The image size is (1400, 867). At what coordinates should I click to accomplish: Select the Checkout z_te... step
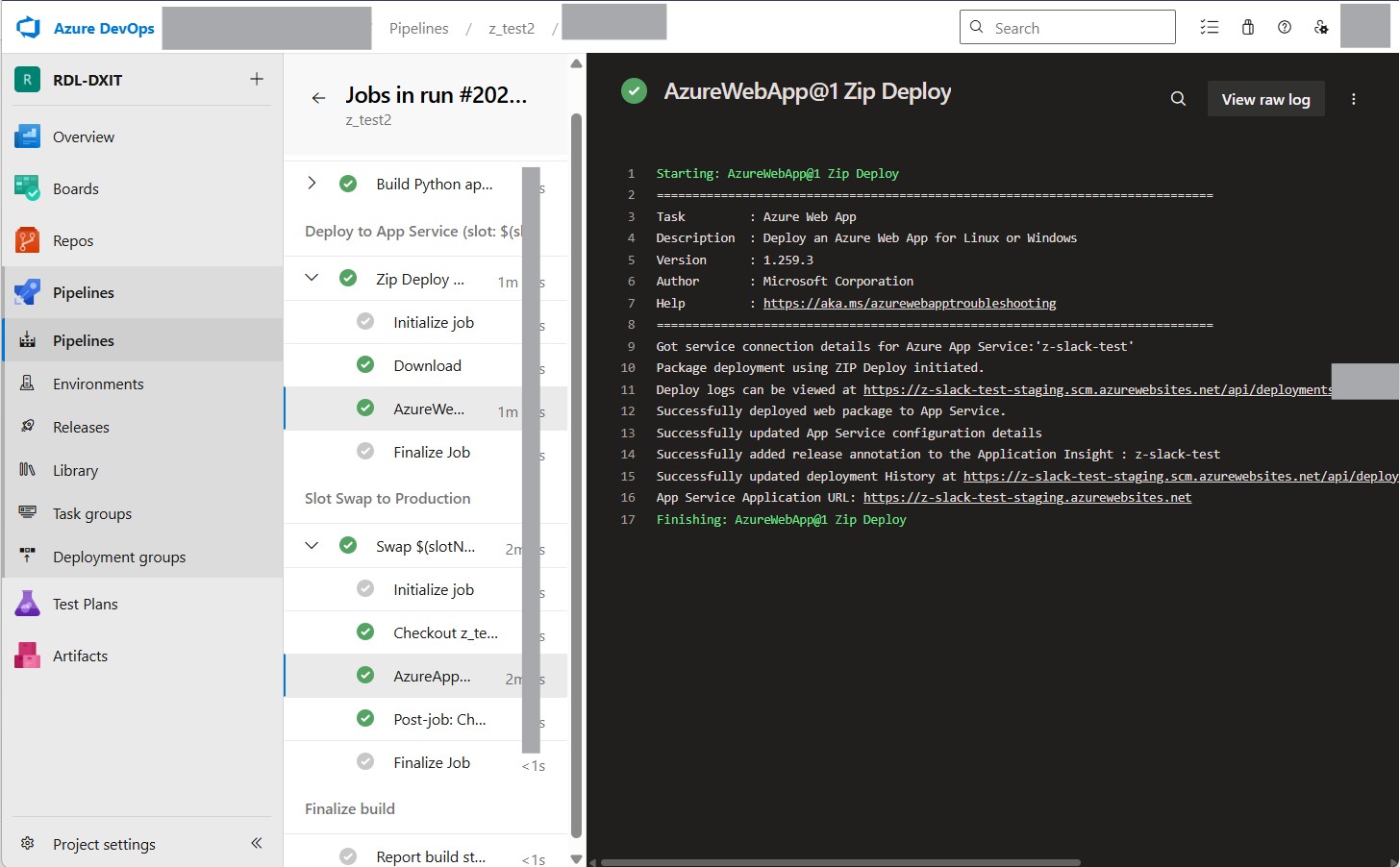425,632
